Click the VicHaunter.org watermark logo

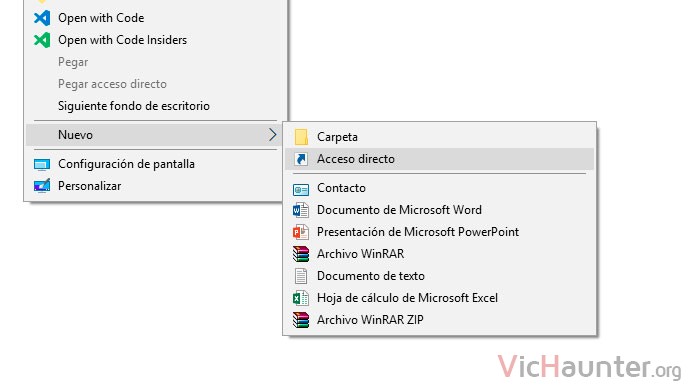590,367
